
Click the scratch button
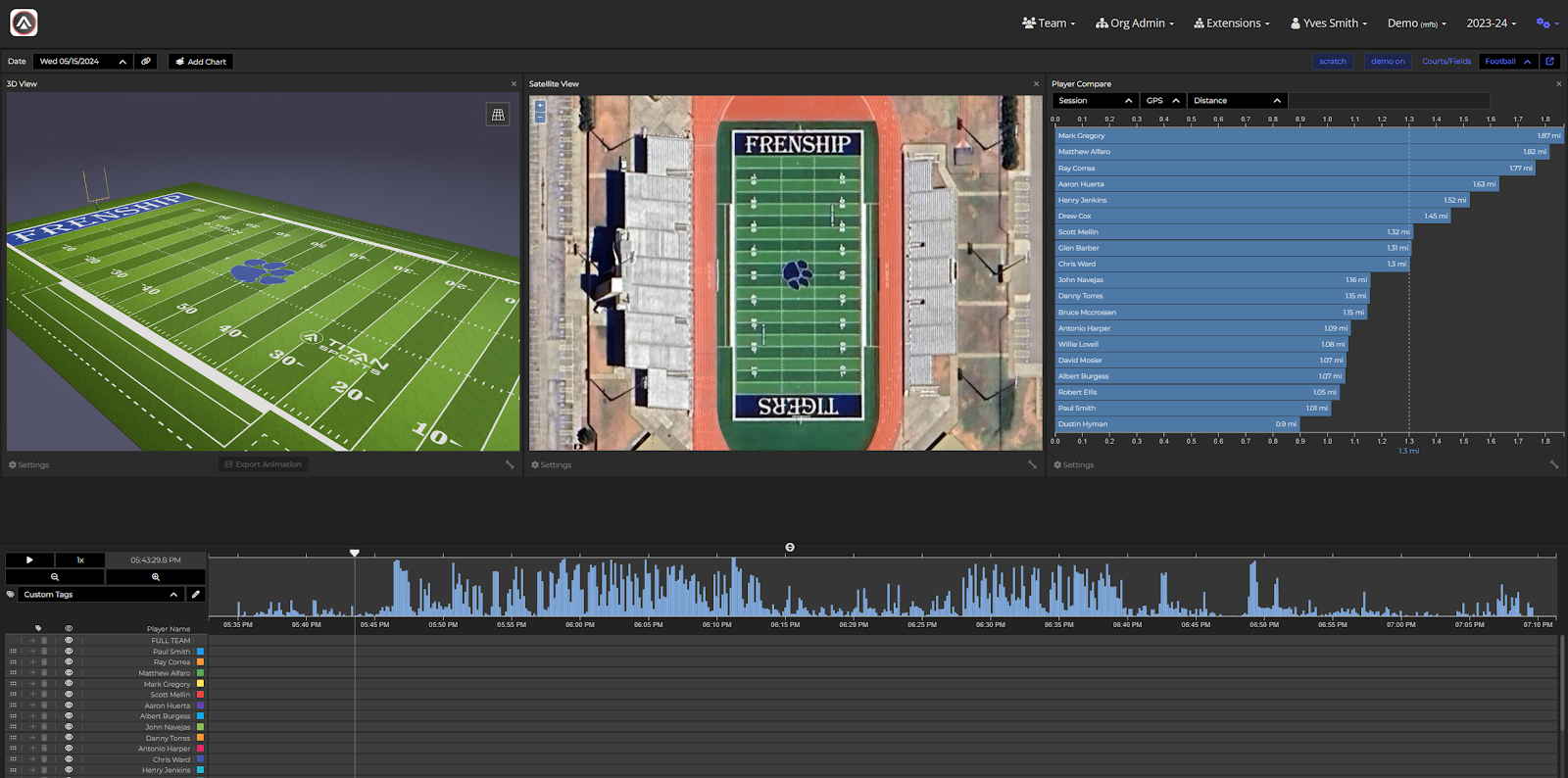[x=1333, y=62]
